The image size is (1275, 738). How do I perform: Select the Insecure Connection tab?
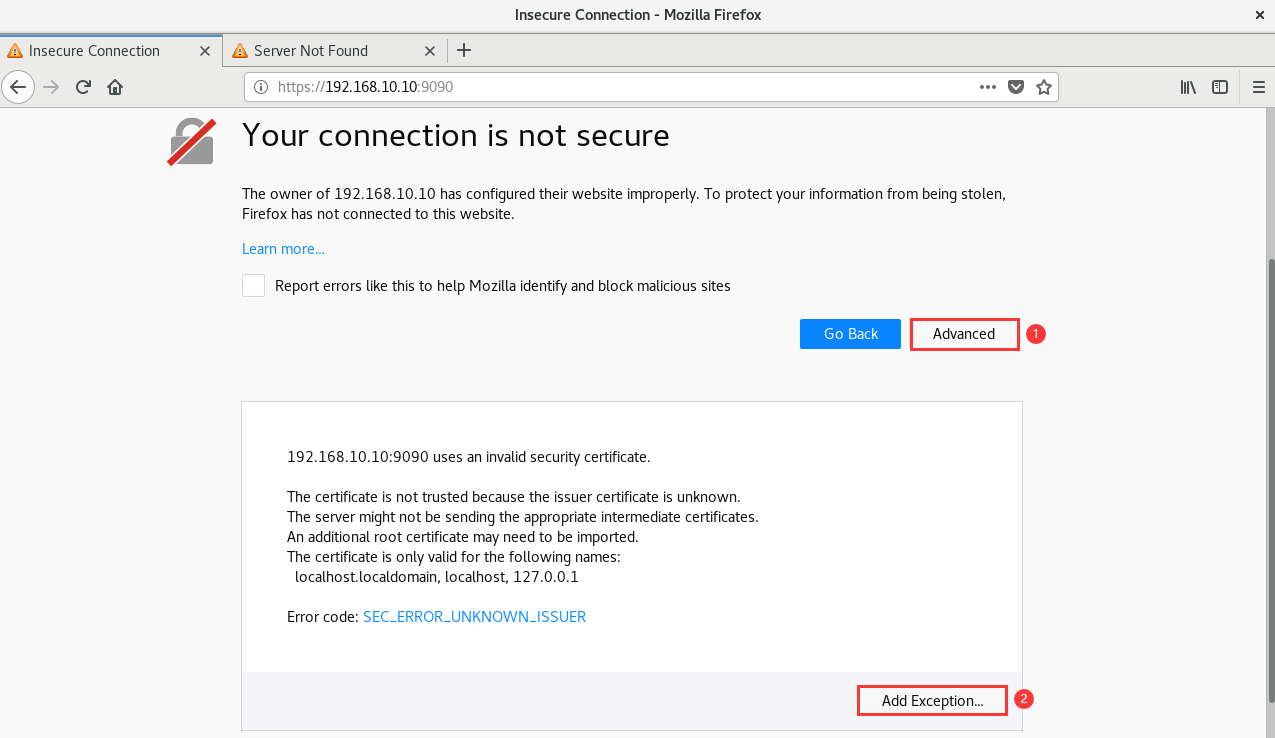pyautogui.click(x=111, y=50)
